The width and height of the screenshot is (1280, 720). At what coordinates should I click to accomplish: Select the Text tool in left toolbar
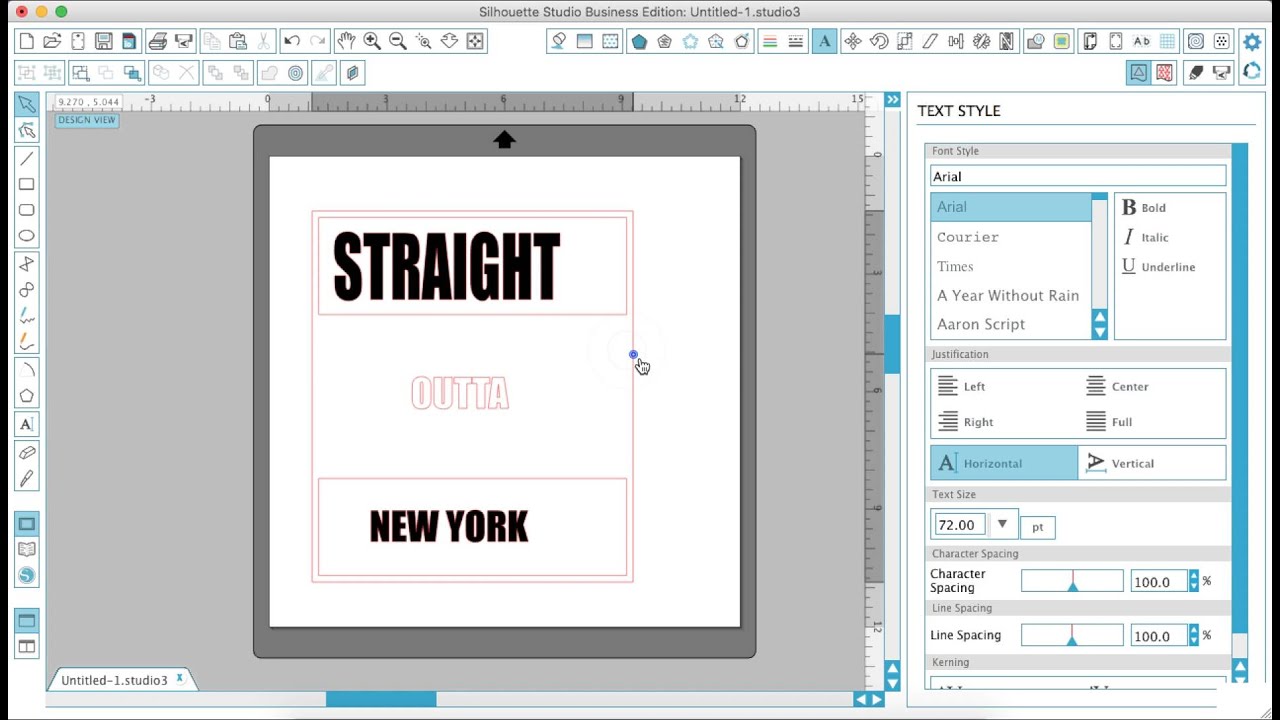26,424
